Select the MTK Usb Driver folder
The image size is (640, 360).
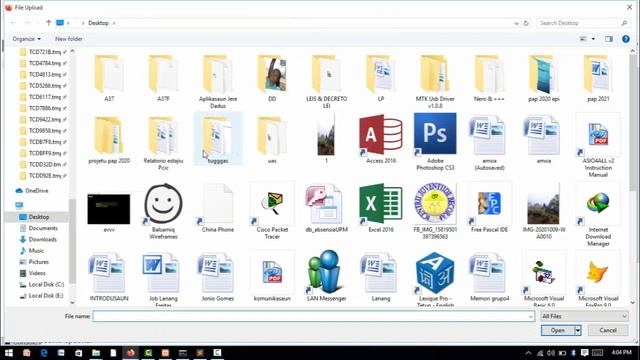click(x=435, y=81)
